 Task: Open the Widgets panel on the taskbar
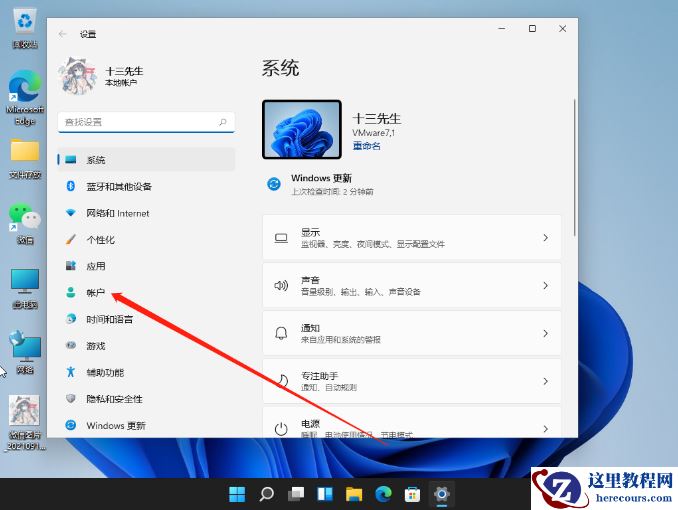tap(325, 494)
